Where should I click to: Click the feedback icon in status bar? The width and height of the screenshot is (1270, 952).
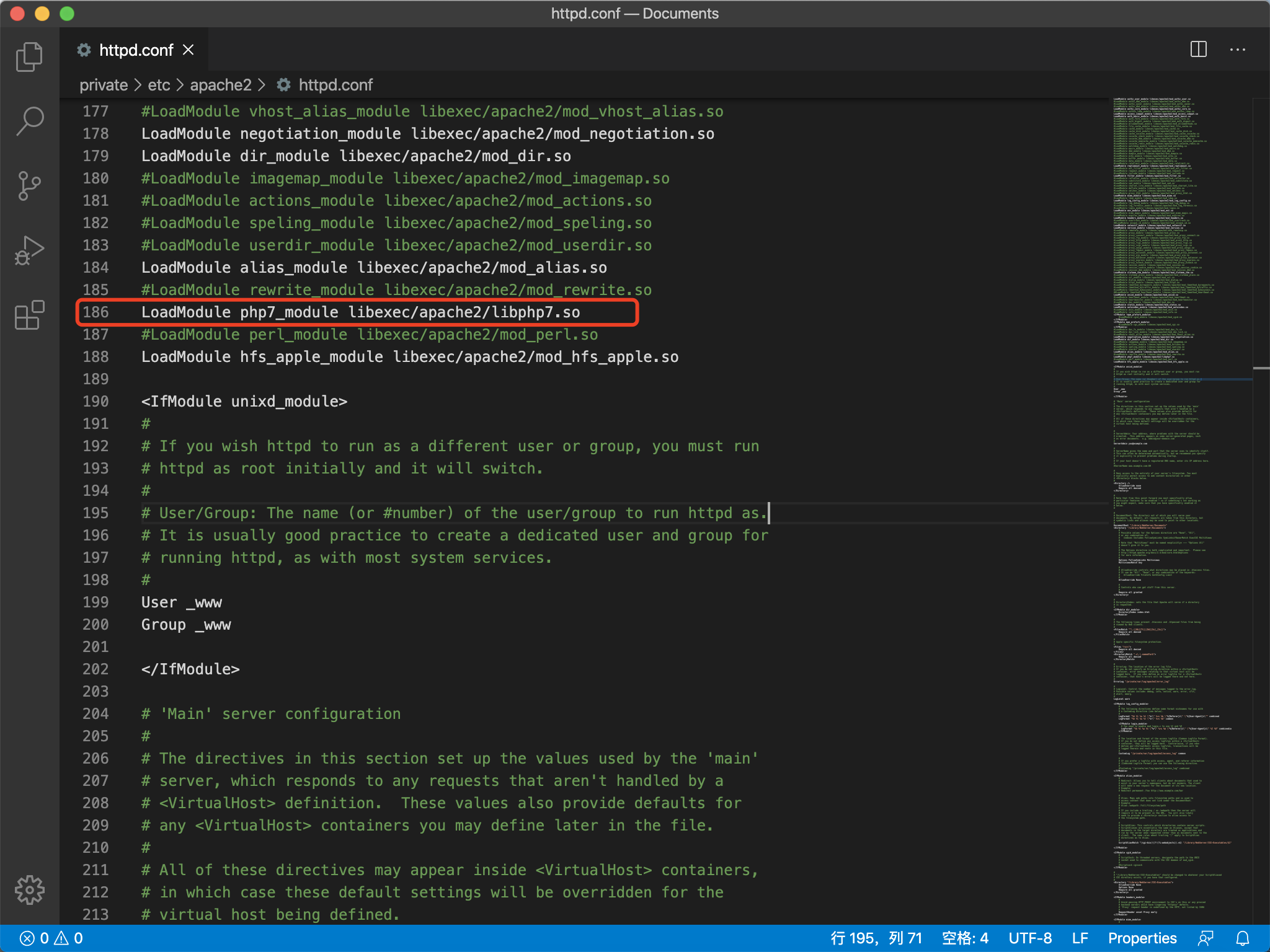(x=1205, y=938)
